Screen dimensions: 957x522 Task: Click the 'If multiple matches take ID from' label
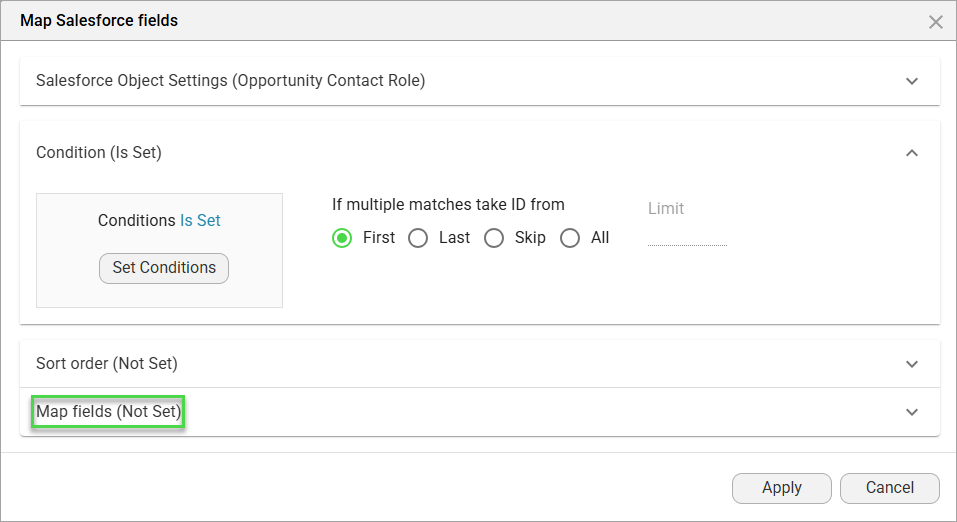(448, 205)
